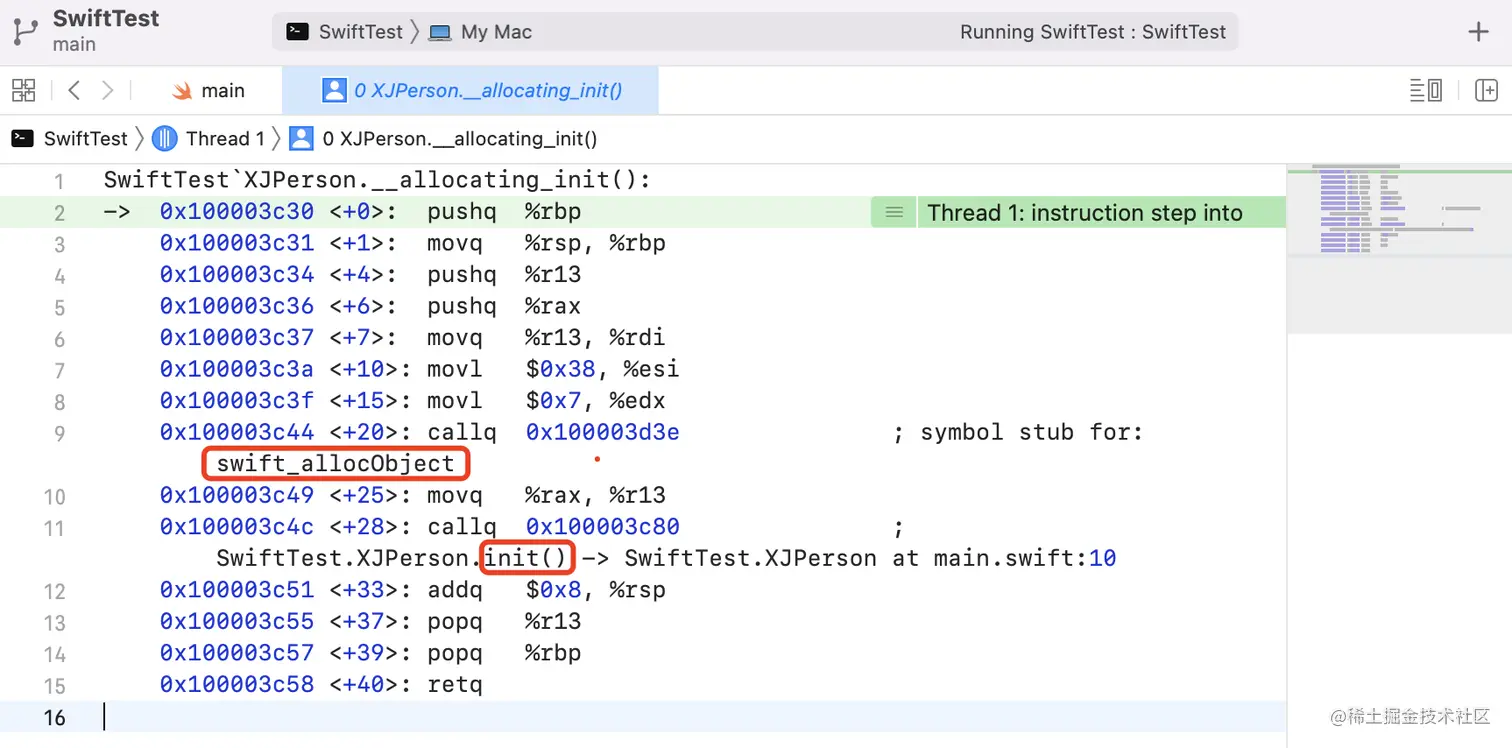
Task: Click the $0x38, %esi operand
Action: point(603,369)
